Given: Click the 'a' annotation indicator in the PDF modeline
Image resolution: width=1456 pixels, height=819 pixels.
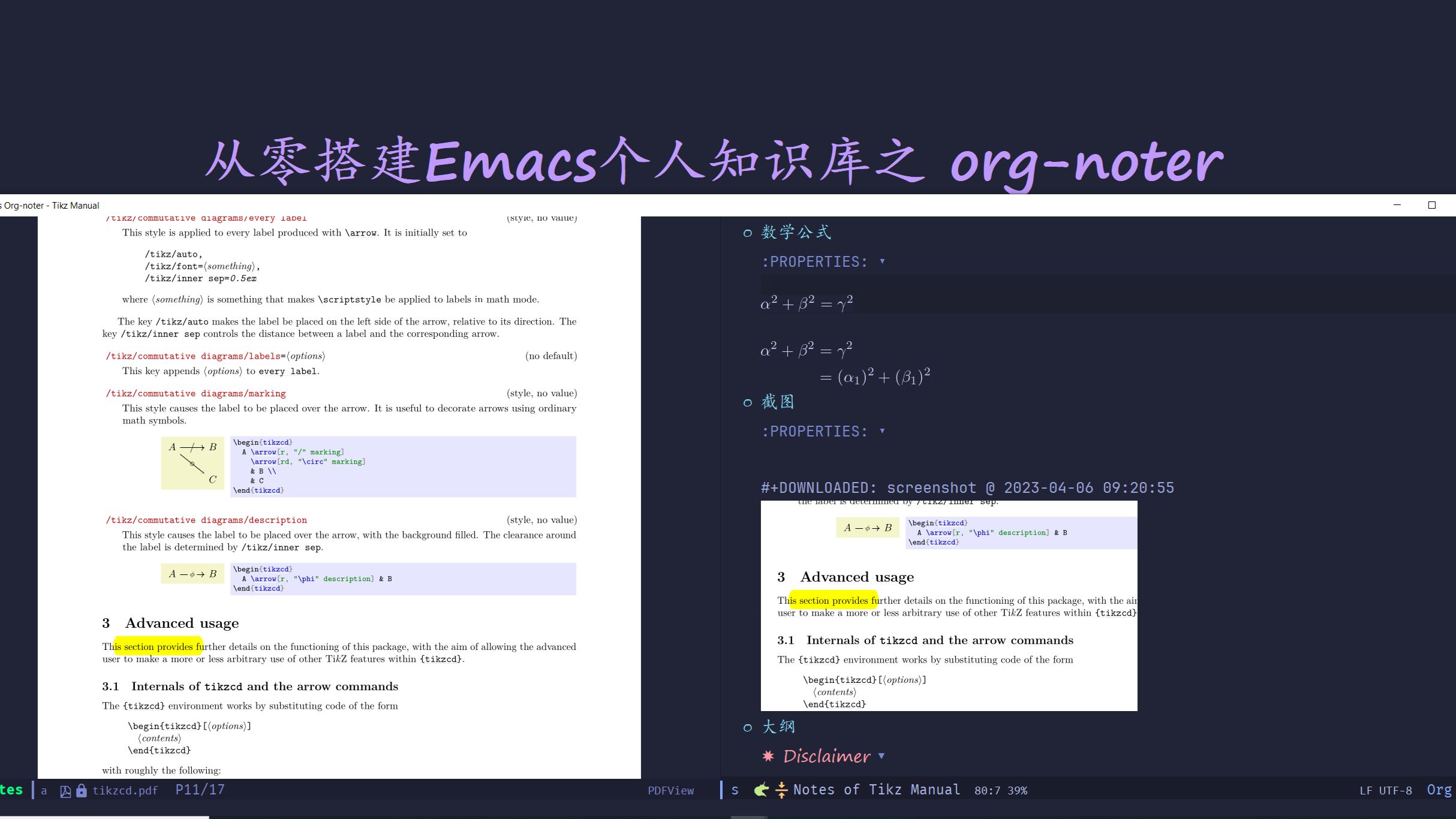Looking at the screenshot, I should pos(44,790).
